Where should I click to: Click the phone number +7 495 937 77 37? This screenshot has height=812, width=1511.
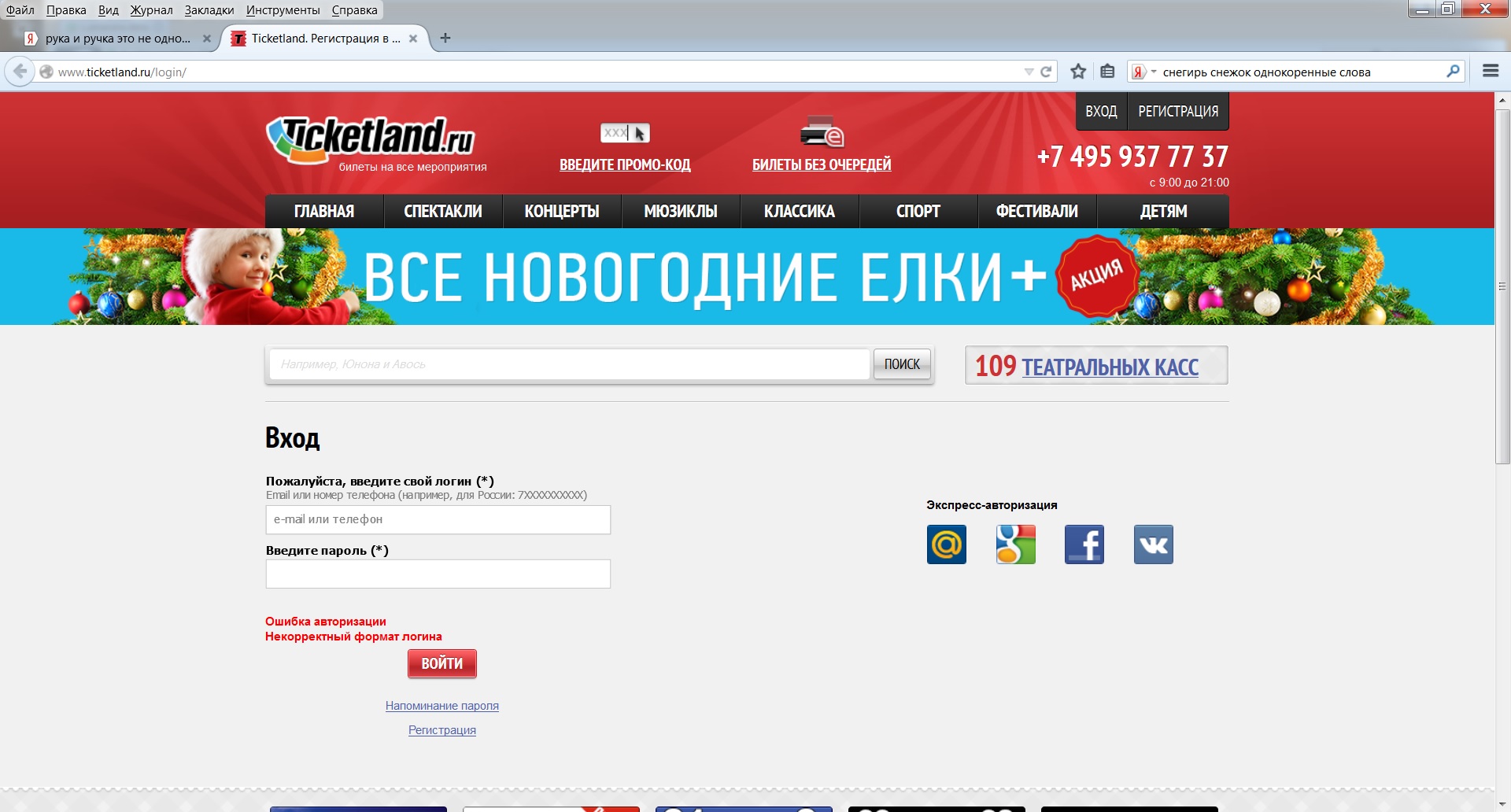pyautogui.click(x=1132, y=157)
